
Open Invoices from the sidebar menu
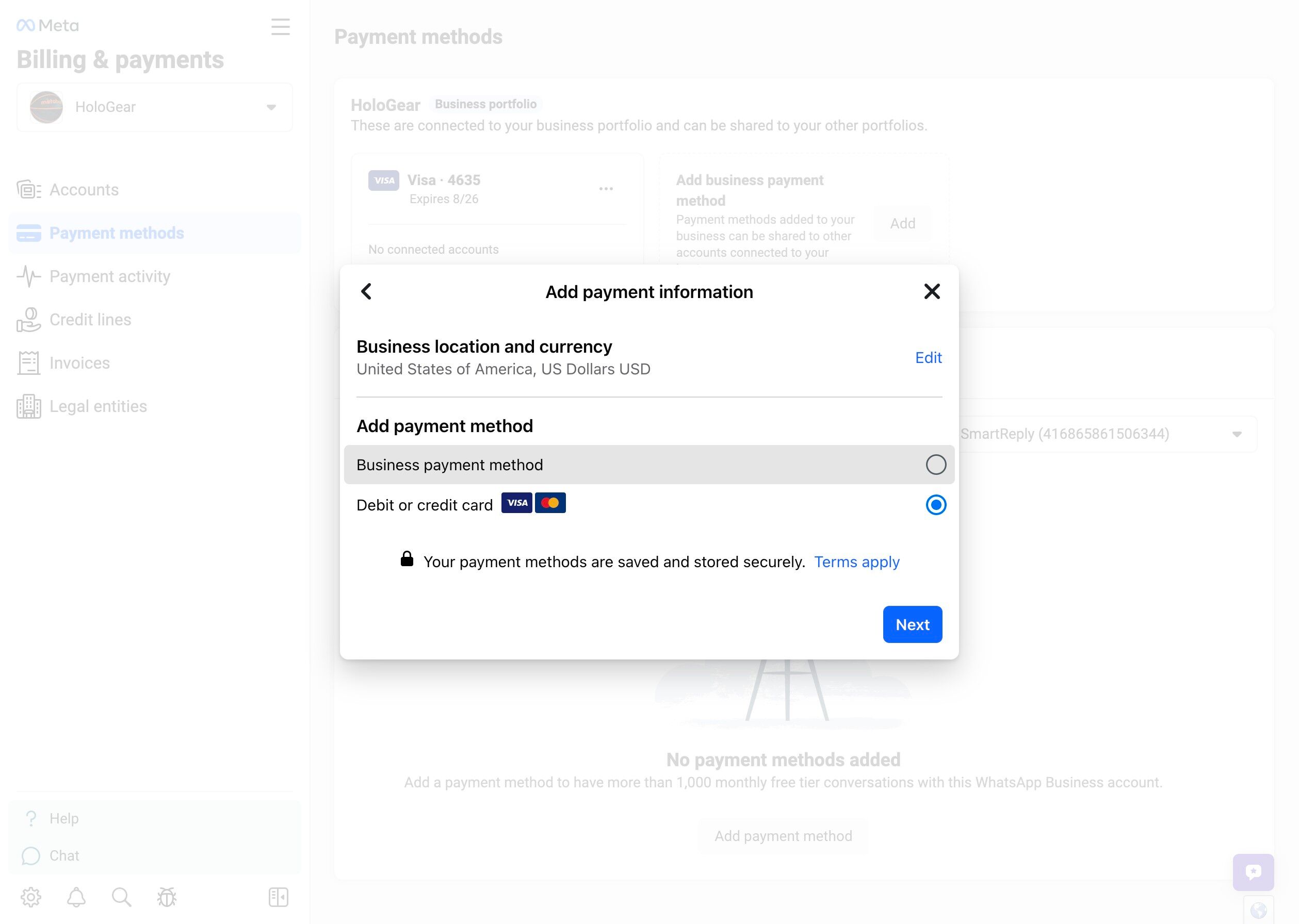click(x=79, y=363)
